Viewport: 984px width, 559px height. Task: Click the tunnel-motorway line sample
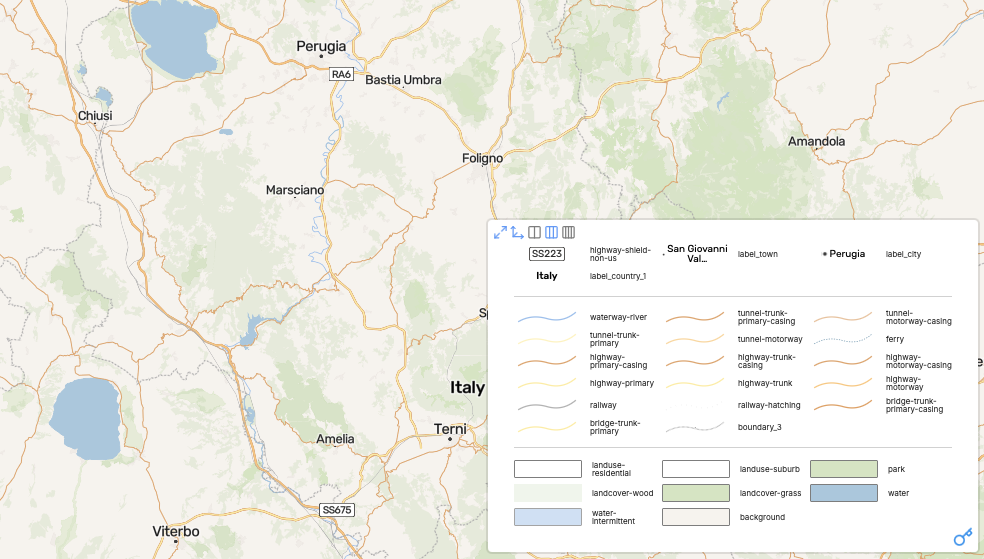695,339
